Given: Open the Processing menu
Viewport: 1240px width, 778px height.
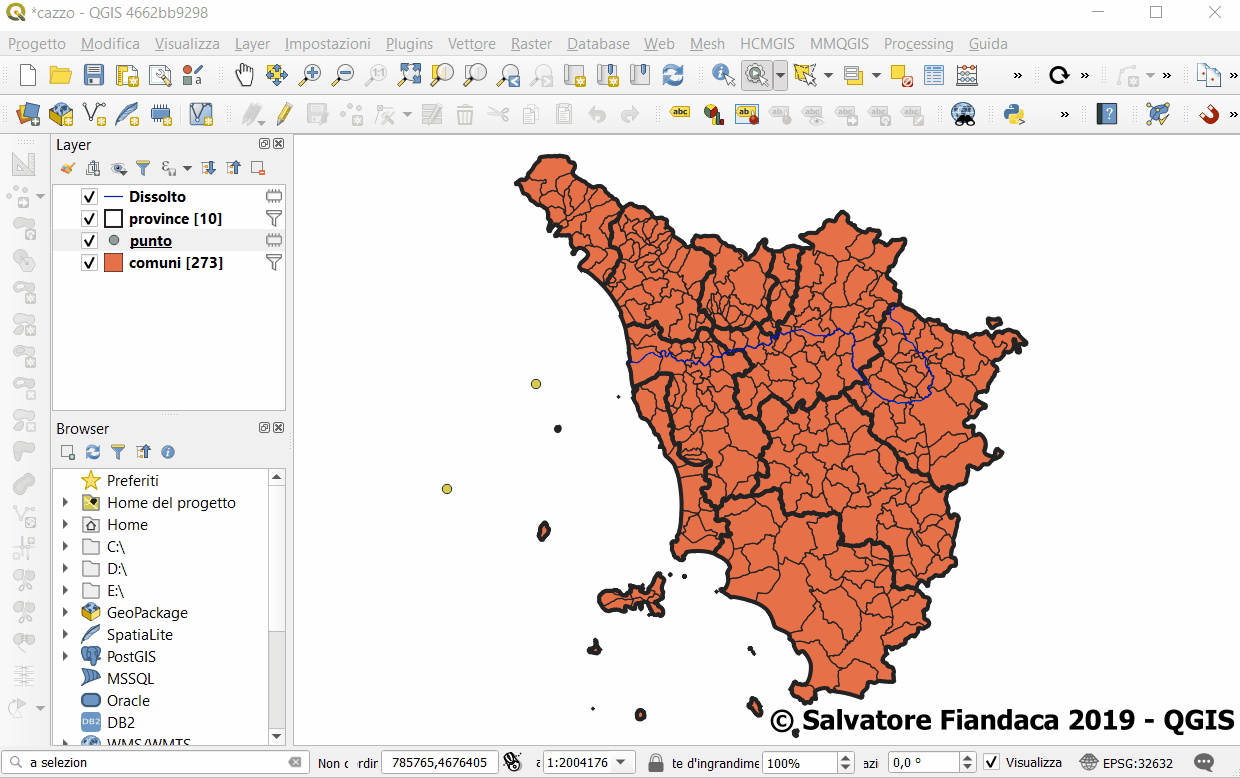Looking at the screenshot, I should point(918,44).
